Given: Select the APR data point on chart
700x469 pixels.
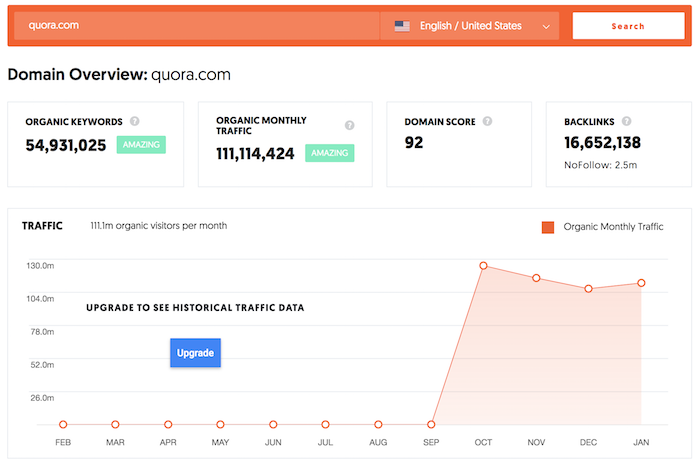Looking at the screenshot, I should (x=168, y=424).
